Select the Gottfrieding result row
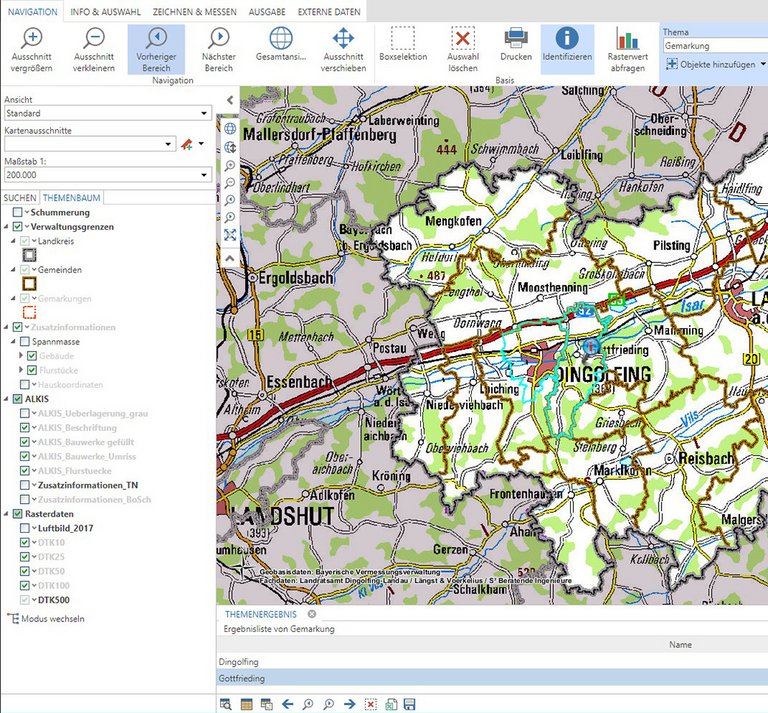The width and height of the screenshot is (768, 713). point(492,679)
